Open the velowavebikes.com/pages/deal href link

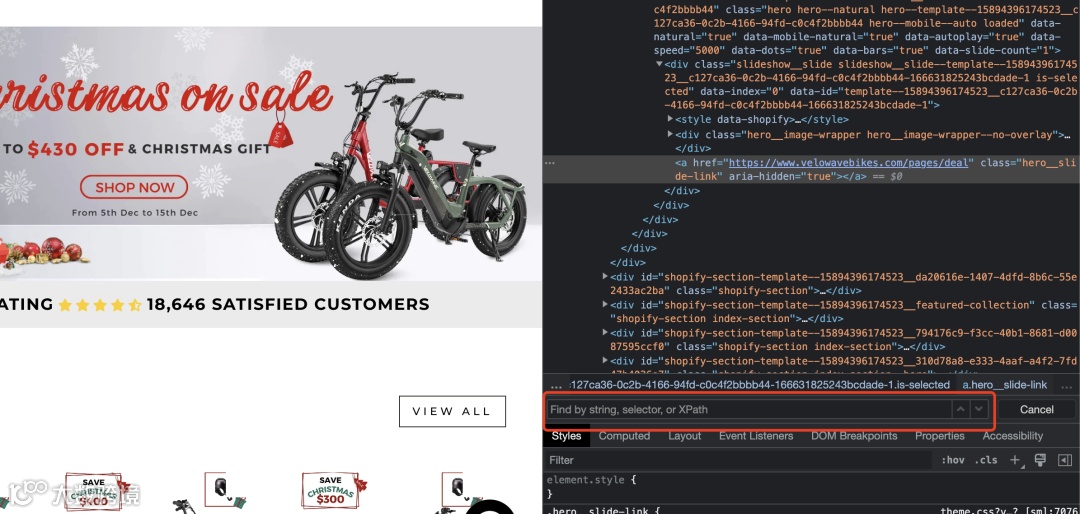(x=849, y=163)
